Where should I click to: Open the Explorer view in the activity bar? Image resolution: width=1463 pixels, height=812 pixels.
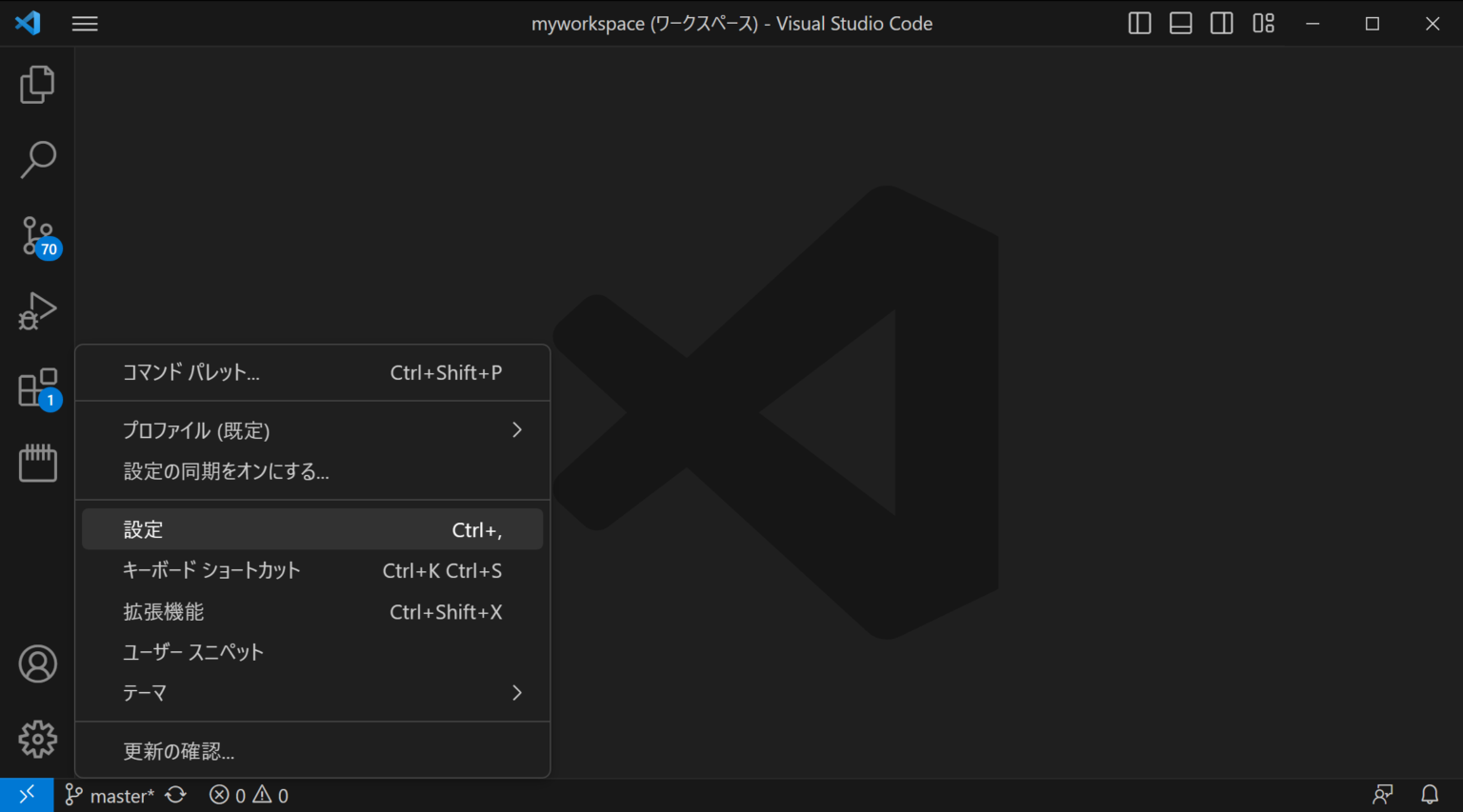(36, 84)
